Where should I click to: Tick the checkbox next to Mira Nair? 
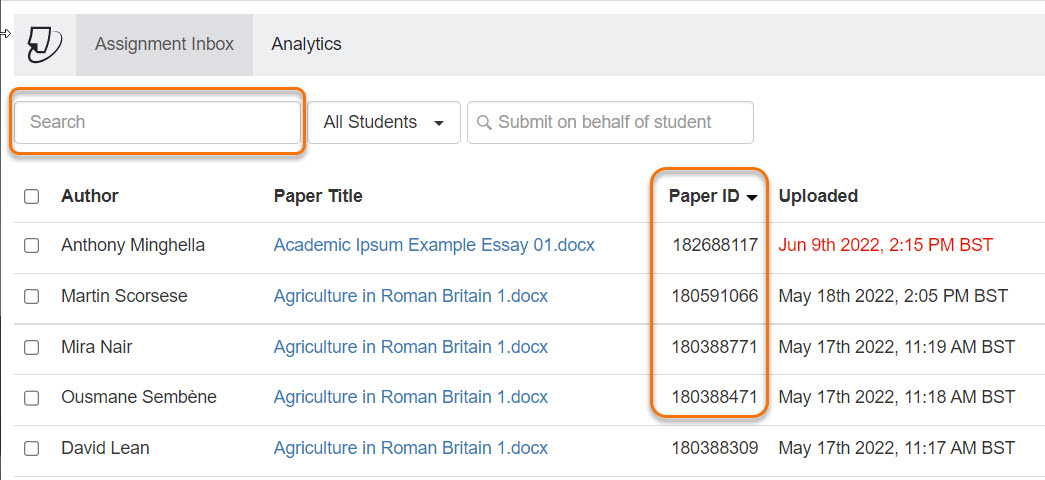click(x=32, y=347)
